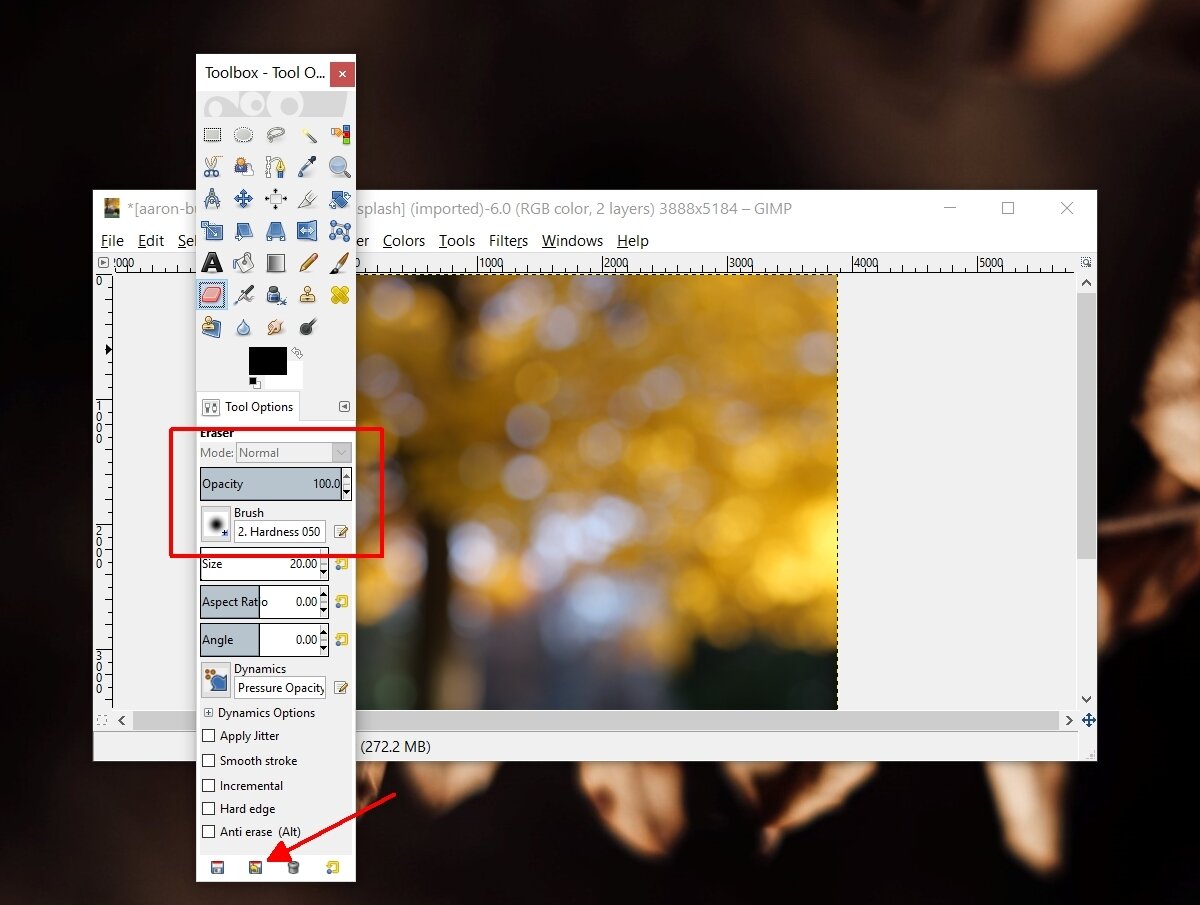Open the Brush editor icon next to Hardness 050
This screenshot has width=1200, height=905.
coord(341,531)
